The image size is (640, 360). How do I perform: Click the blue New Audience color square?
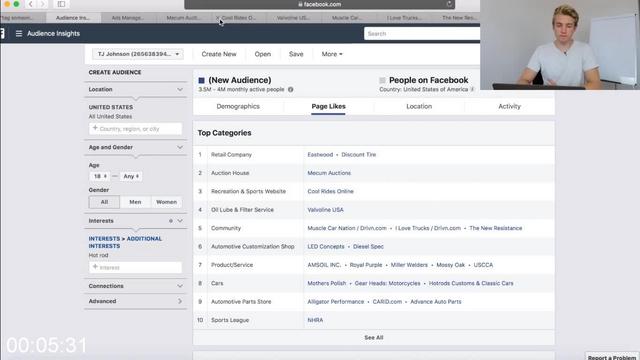click(x=201, y=80)
